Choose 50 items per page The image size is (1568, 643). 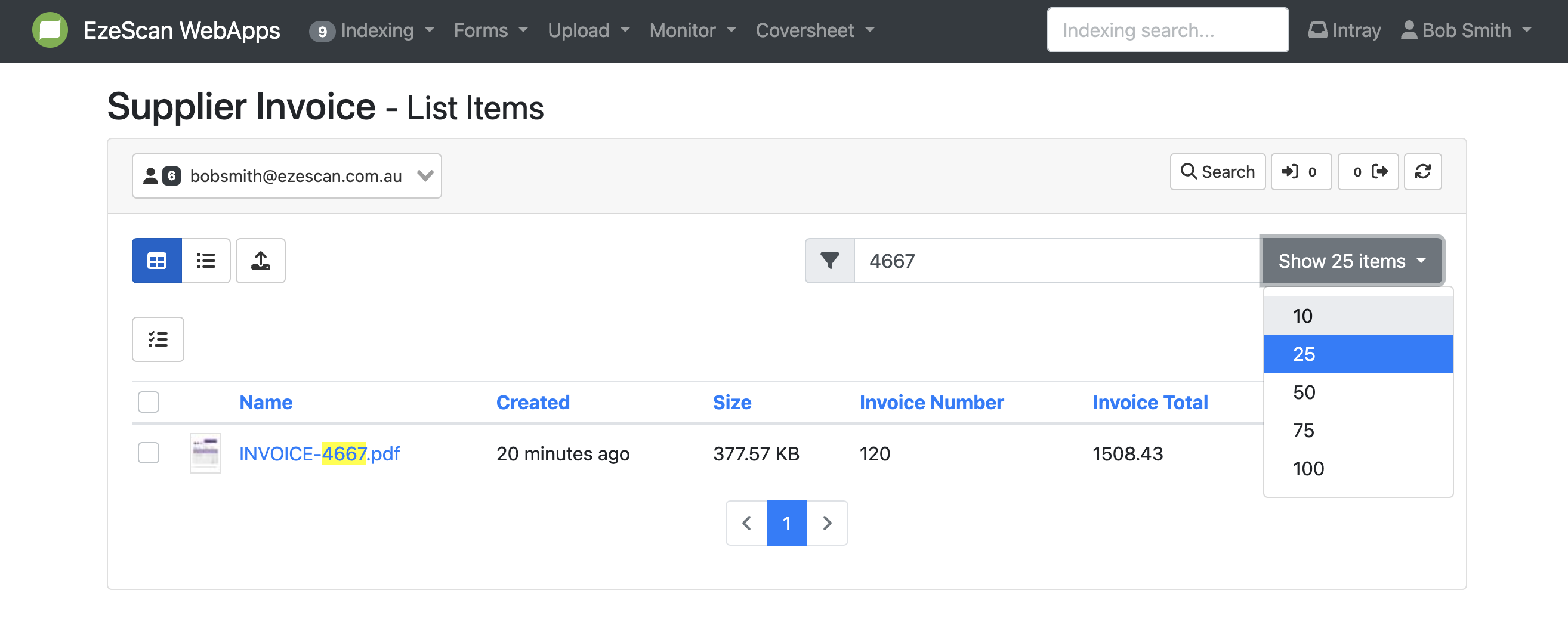[x=1304, y=392]
